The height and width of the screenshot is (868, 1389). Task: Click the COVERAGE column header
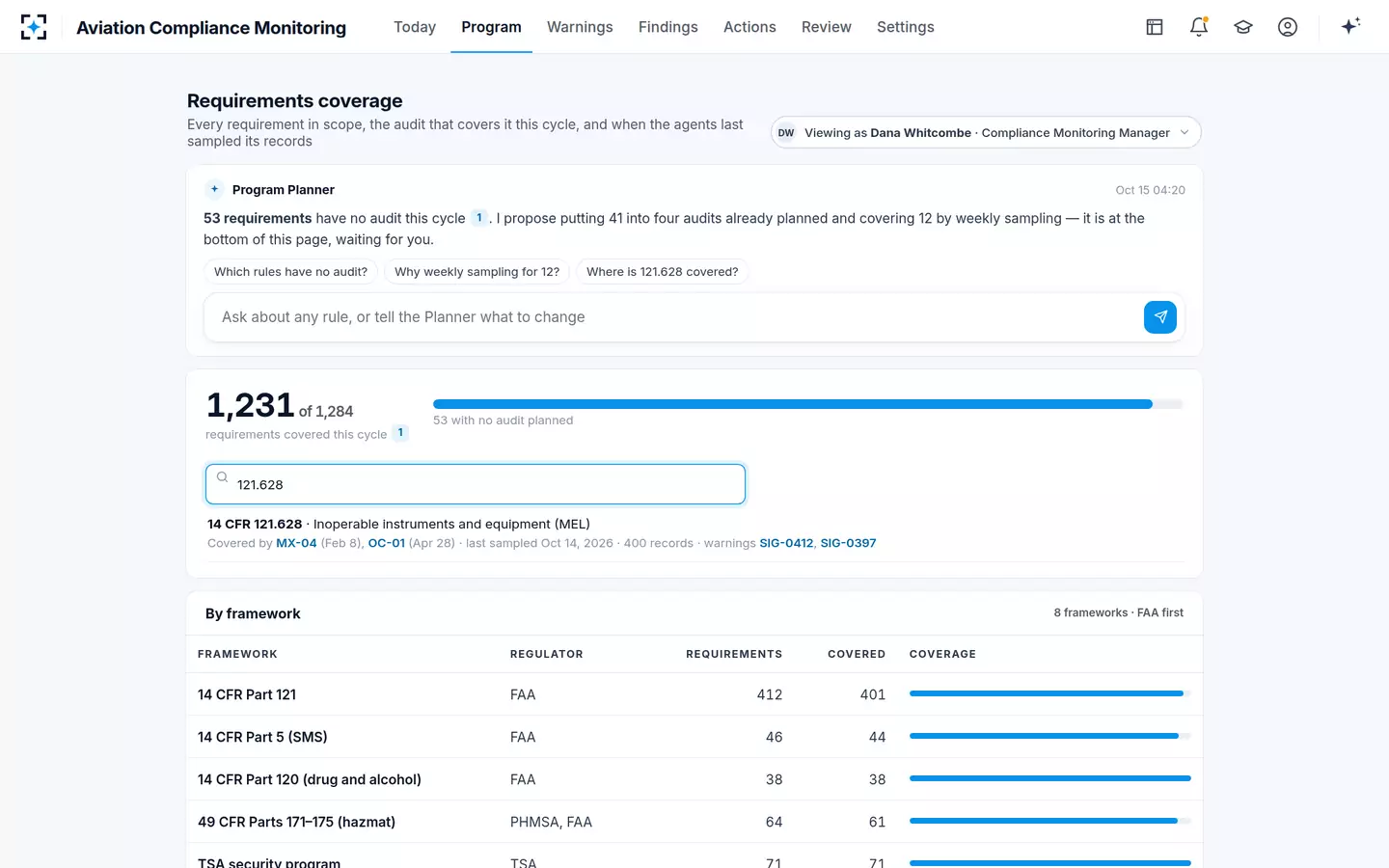click(942, 654)
